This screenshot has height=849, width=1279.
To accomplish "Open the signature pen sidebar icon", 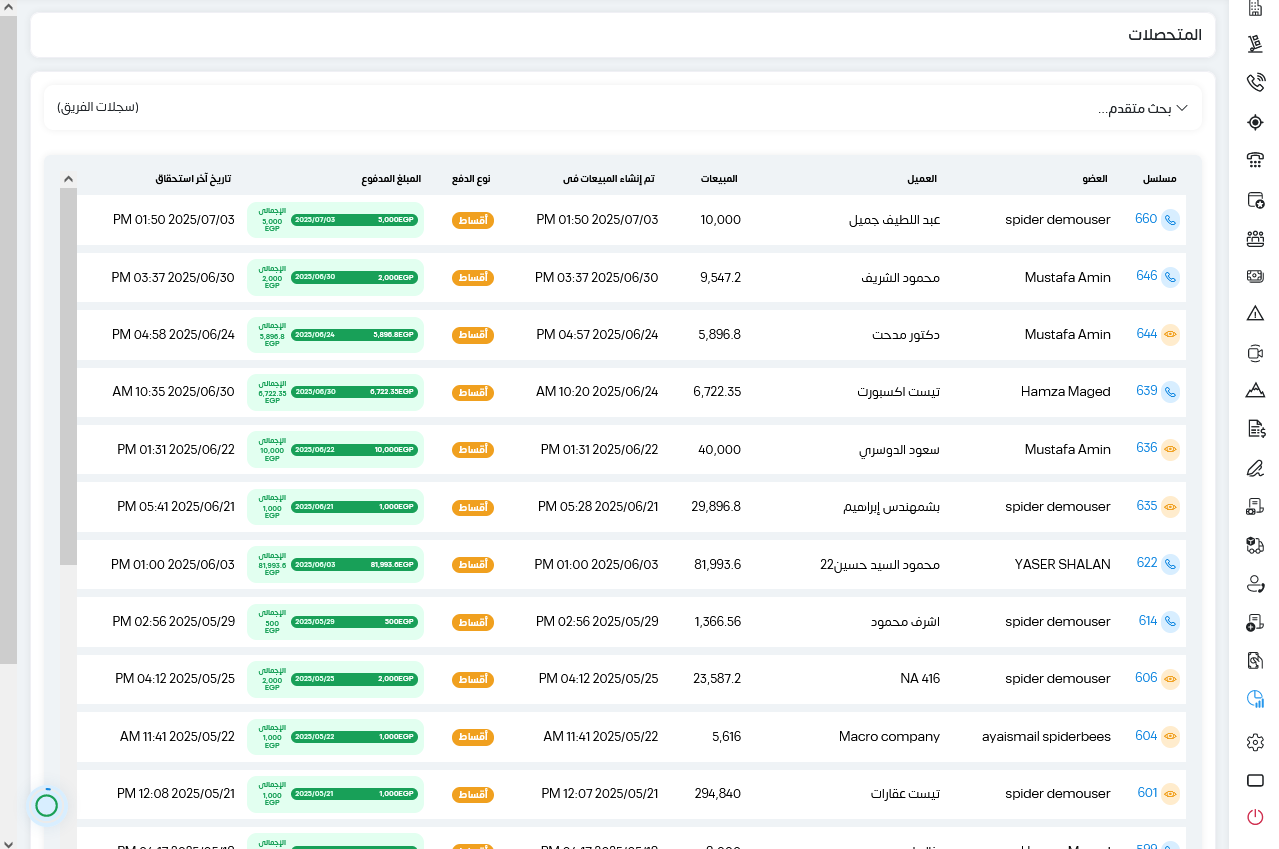I will [1256, 467].
